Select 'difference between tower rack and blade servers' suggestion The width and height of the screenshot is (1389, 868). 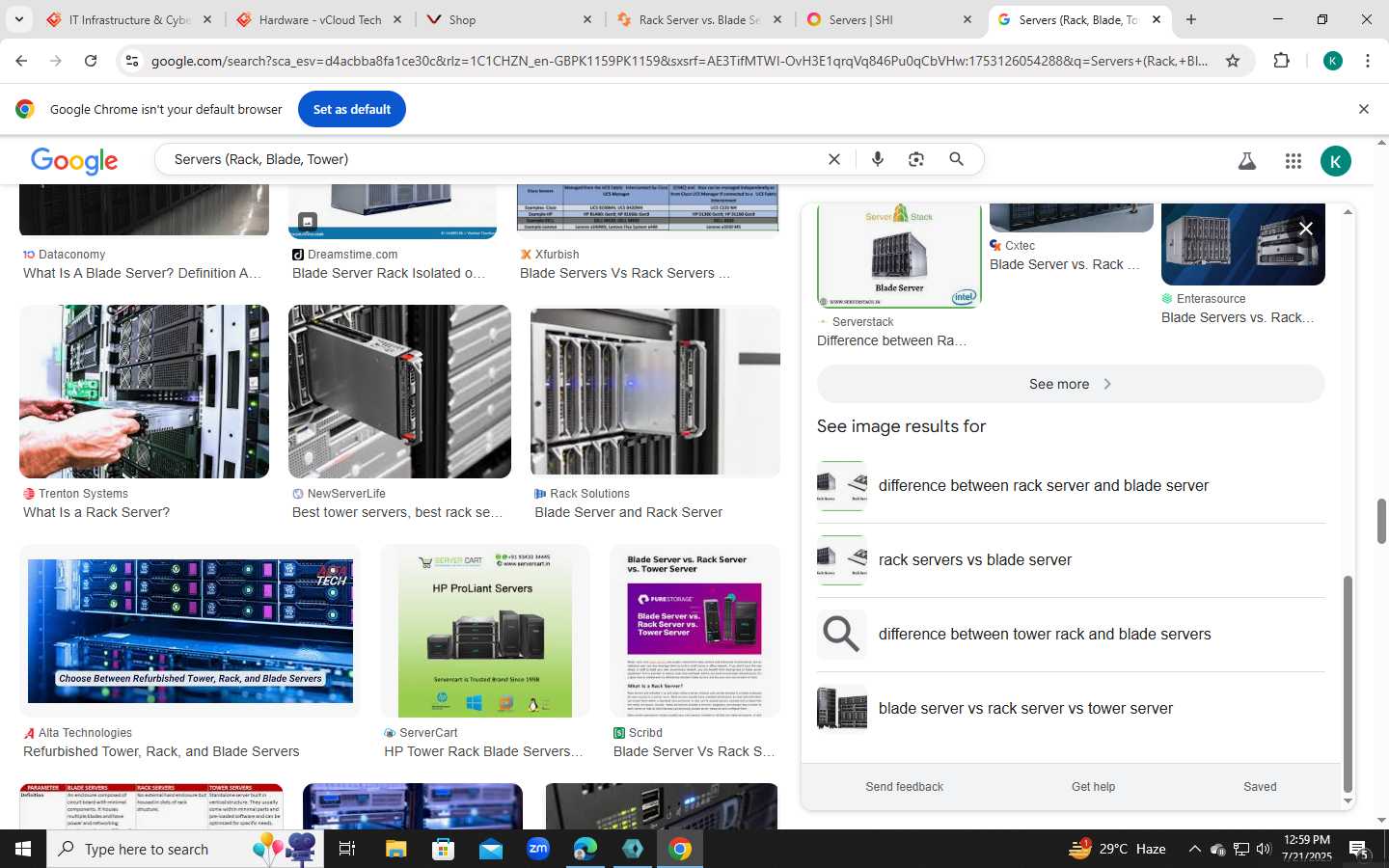coord(1071,635)
